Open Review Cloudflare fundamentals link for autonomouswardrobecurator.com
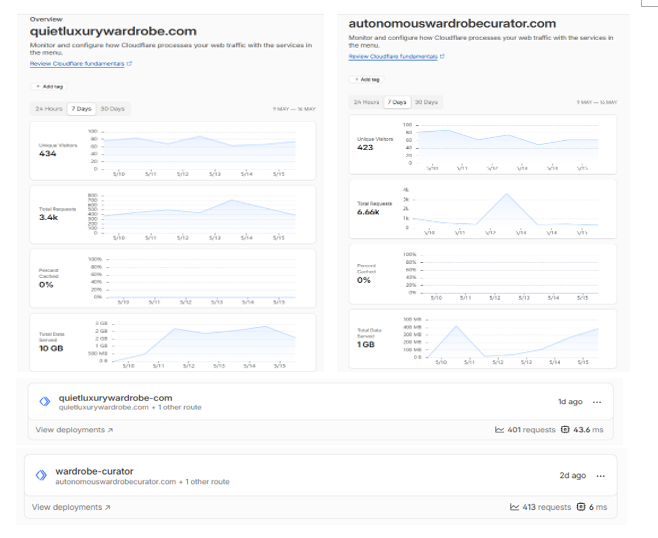This screenshot has height=538, width=658. pyautogui.click(x=393, y=57)
